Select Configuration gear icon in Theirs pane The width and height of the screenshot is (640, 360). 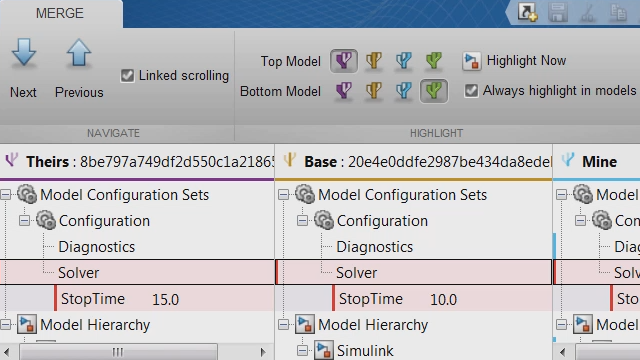[46, 220]
